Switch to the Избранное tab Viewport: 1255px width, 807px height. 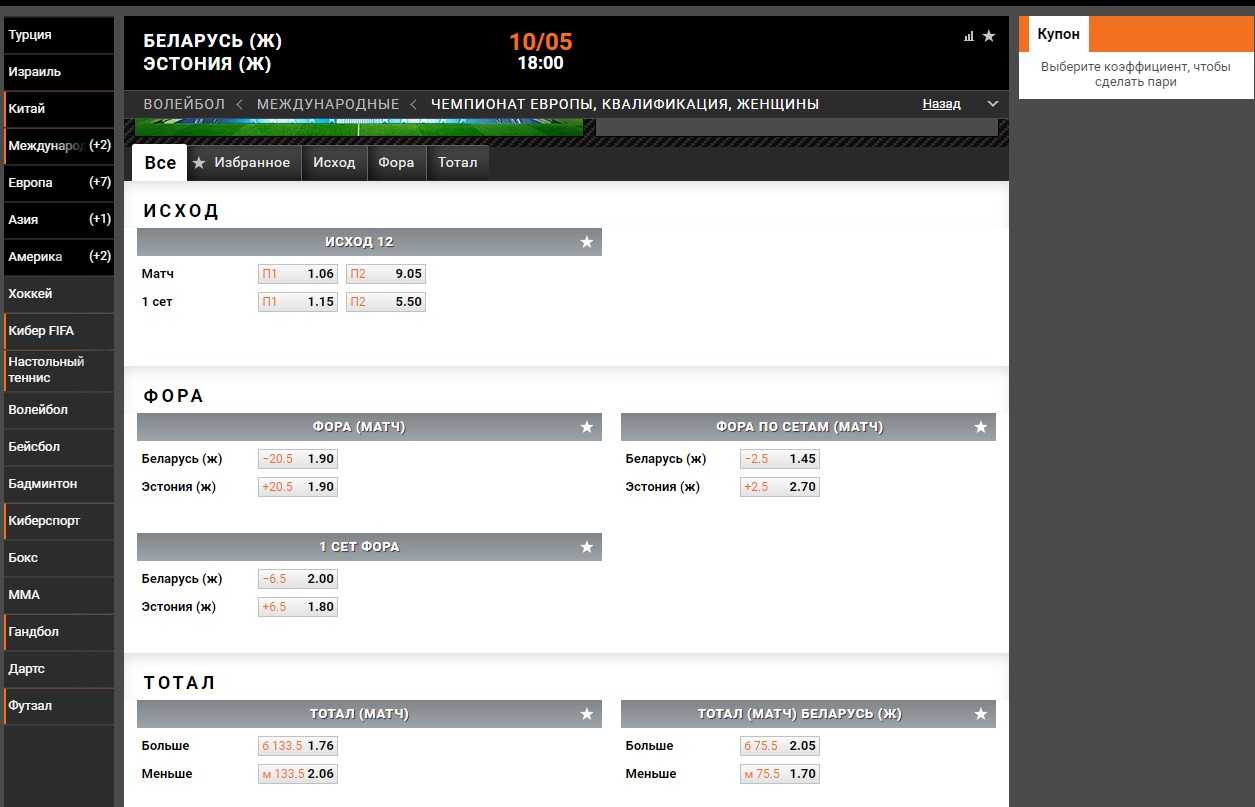click(x=245, y=163)
